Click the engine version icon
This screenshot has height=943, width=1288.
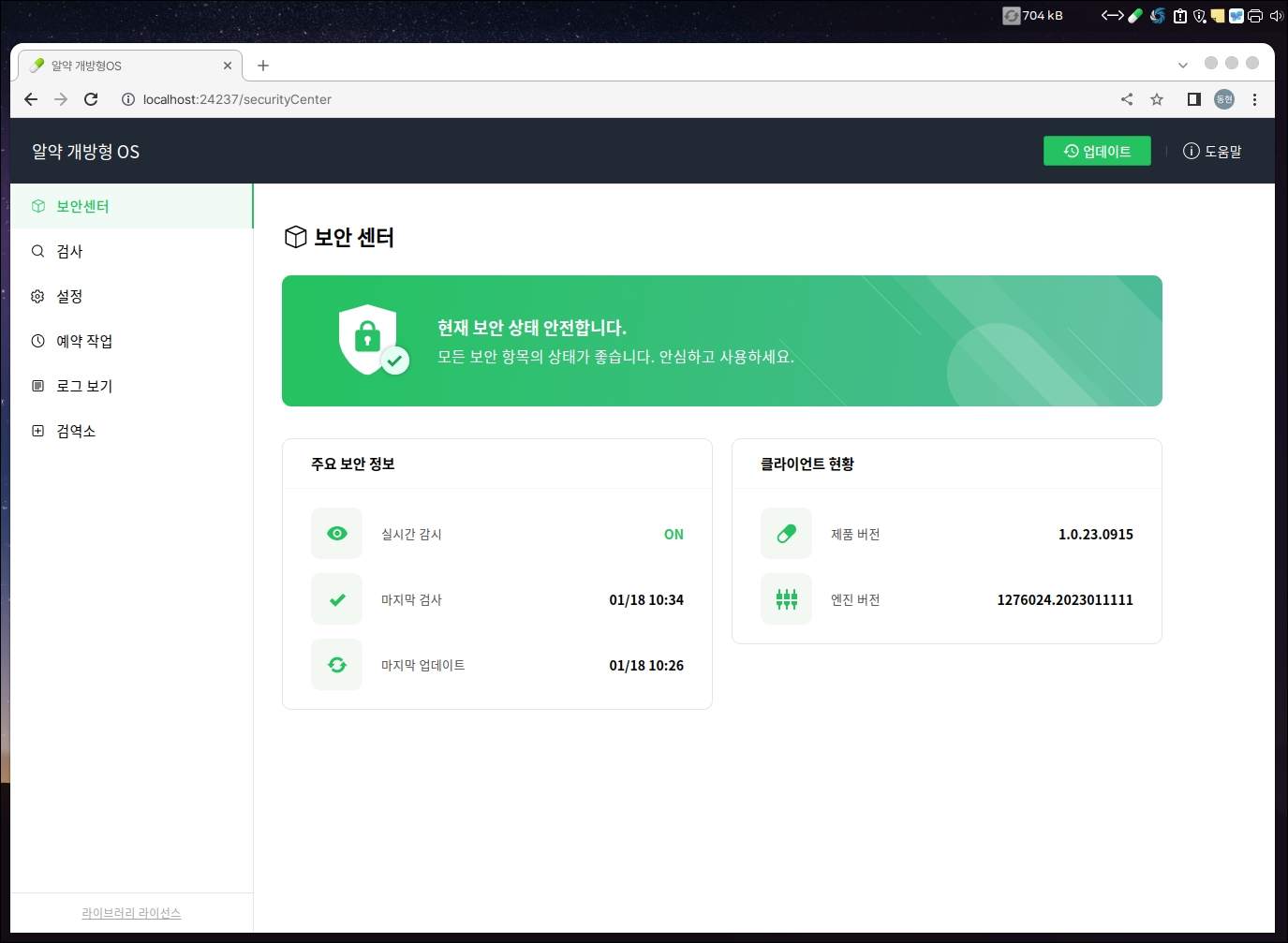click(786, 599)
